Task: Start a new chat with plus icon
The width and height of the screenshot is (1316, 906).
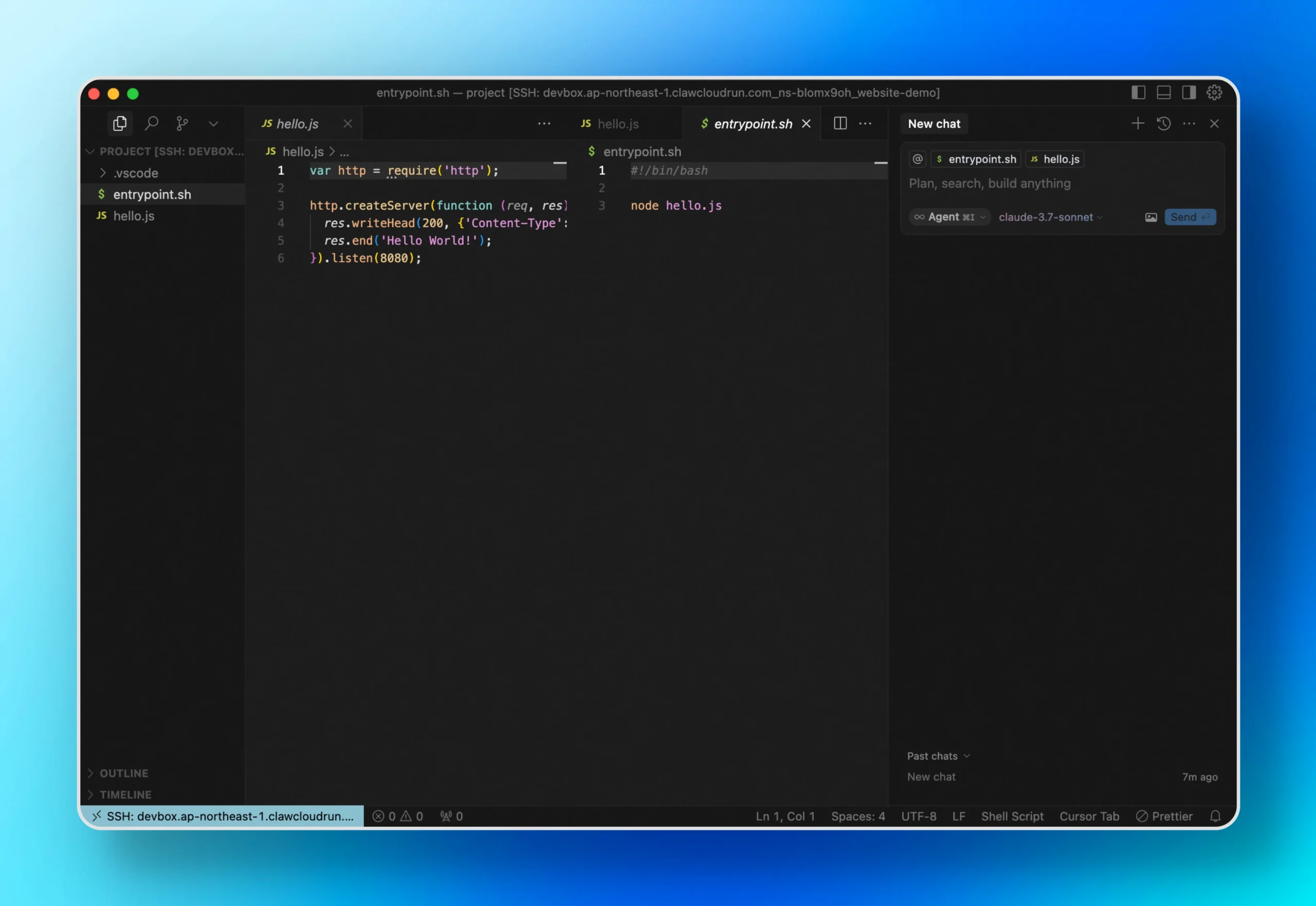Action: [1138, 123]
